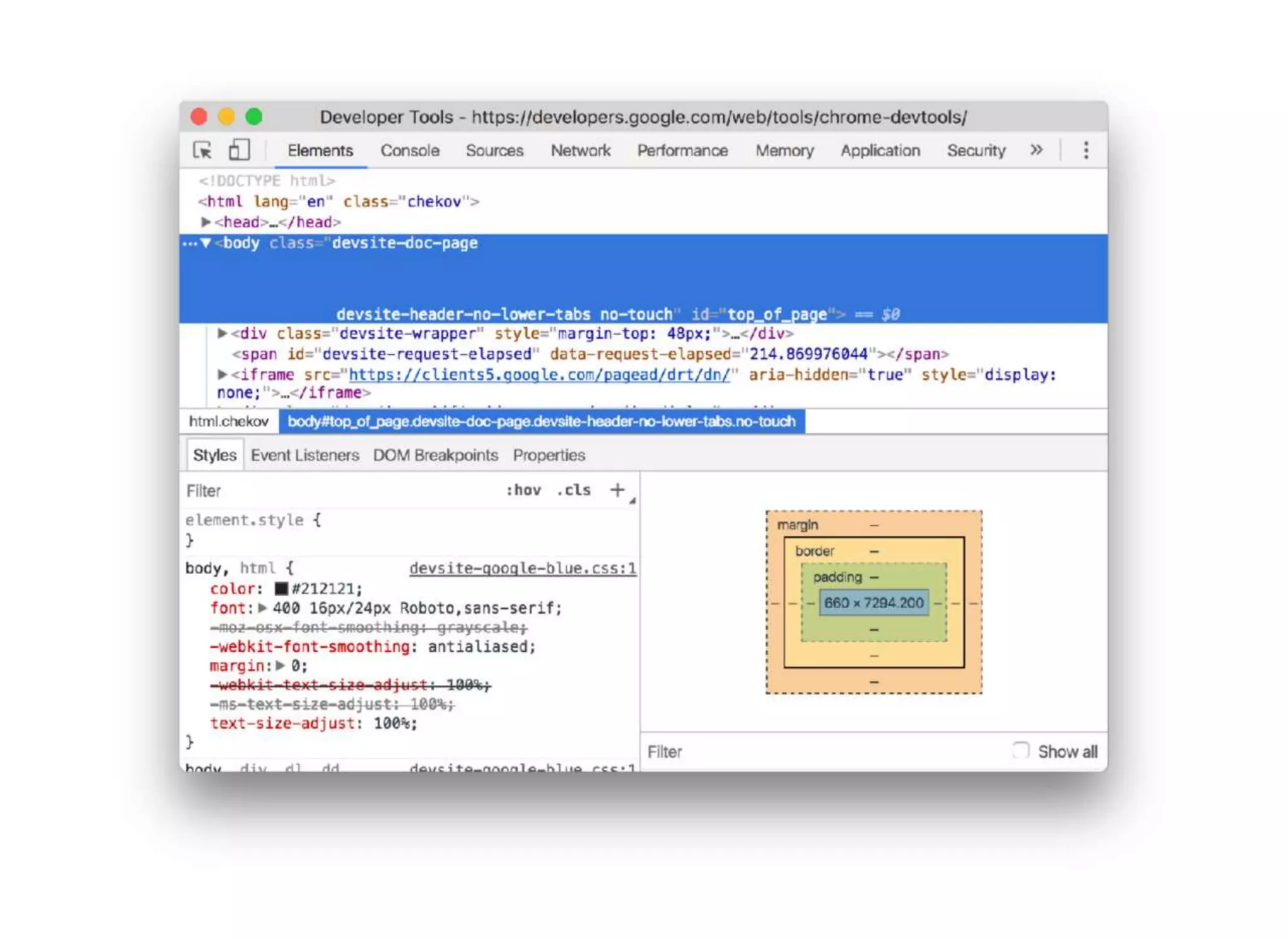Click the text-size-adjust property name
The image size is (1288, 939).
pos(282,723)
